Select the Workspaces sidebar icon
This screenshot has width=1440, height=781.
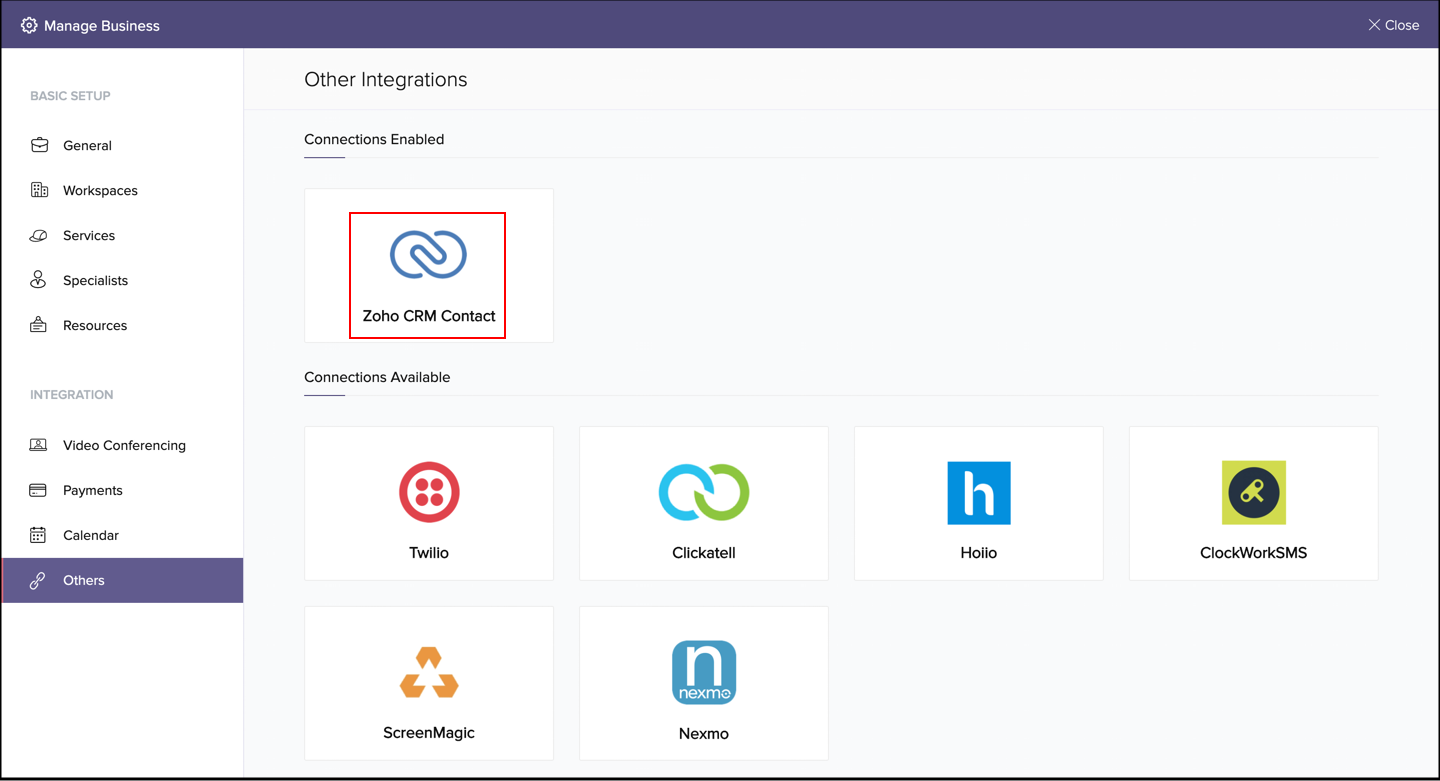tap(38, 190)
